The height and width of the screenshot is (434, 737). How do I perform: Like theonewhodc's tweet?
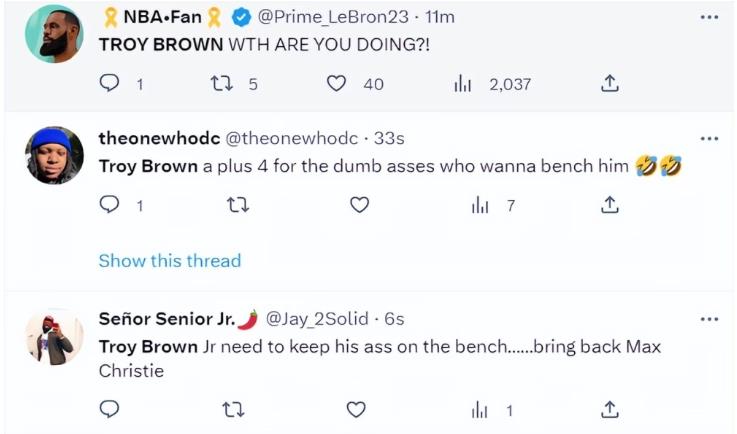tap(359, 205)
